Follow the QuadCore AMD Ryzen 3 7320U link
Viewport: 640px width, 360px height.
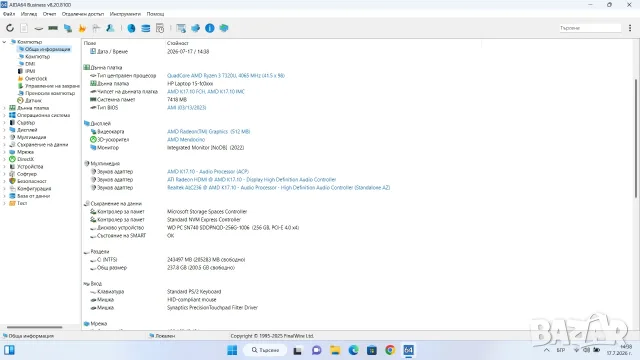pos(226,76)
